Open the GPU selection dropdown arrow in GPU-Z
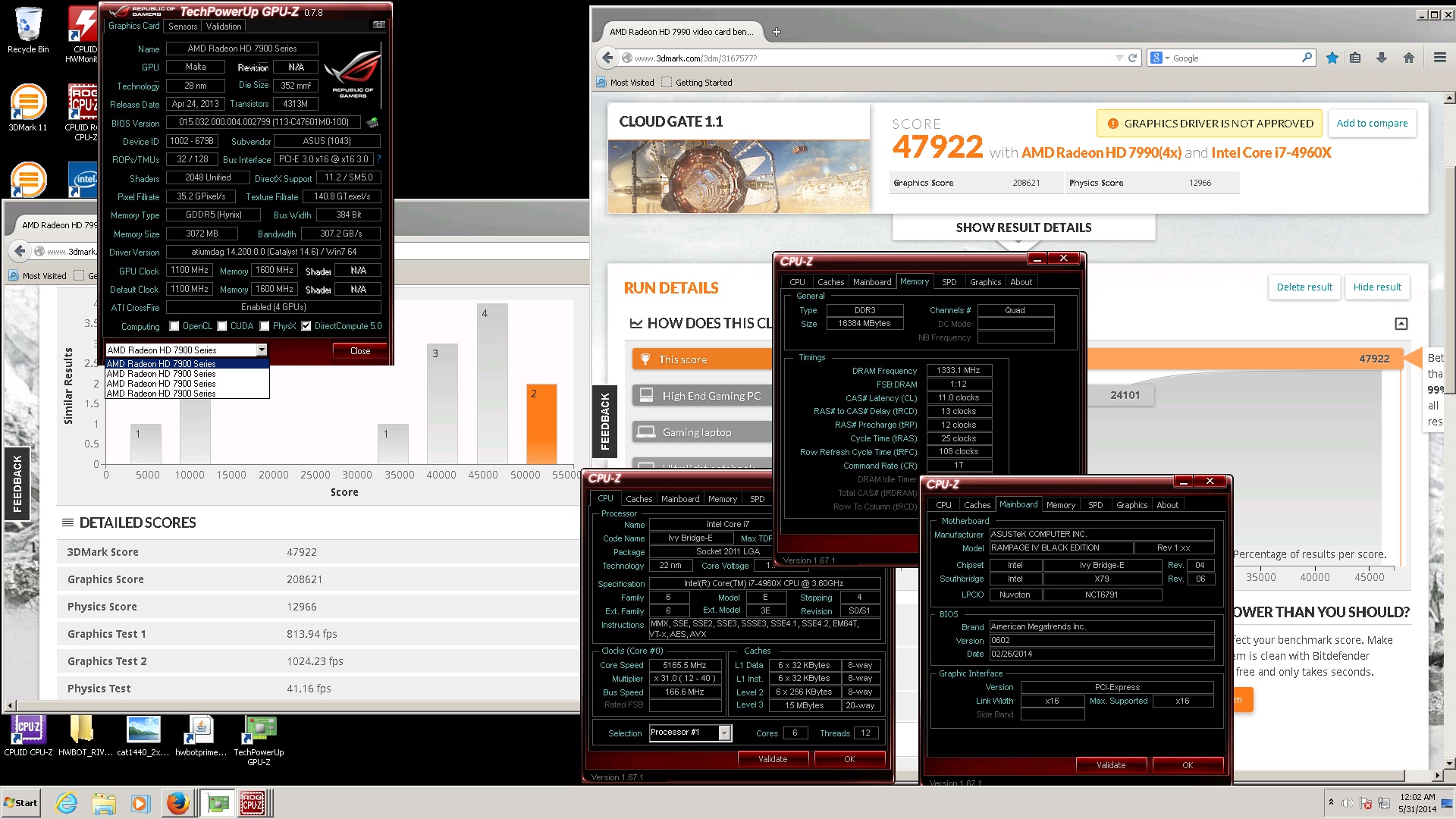The image size is (1456, 819). 262,350
